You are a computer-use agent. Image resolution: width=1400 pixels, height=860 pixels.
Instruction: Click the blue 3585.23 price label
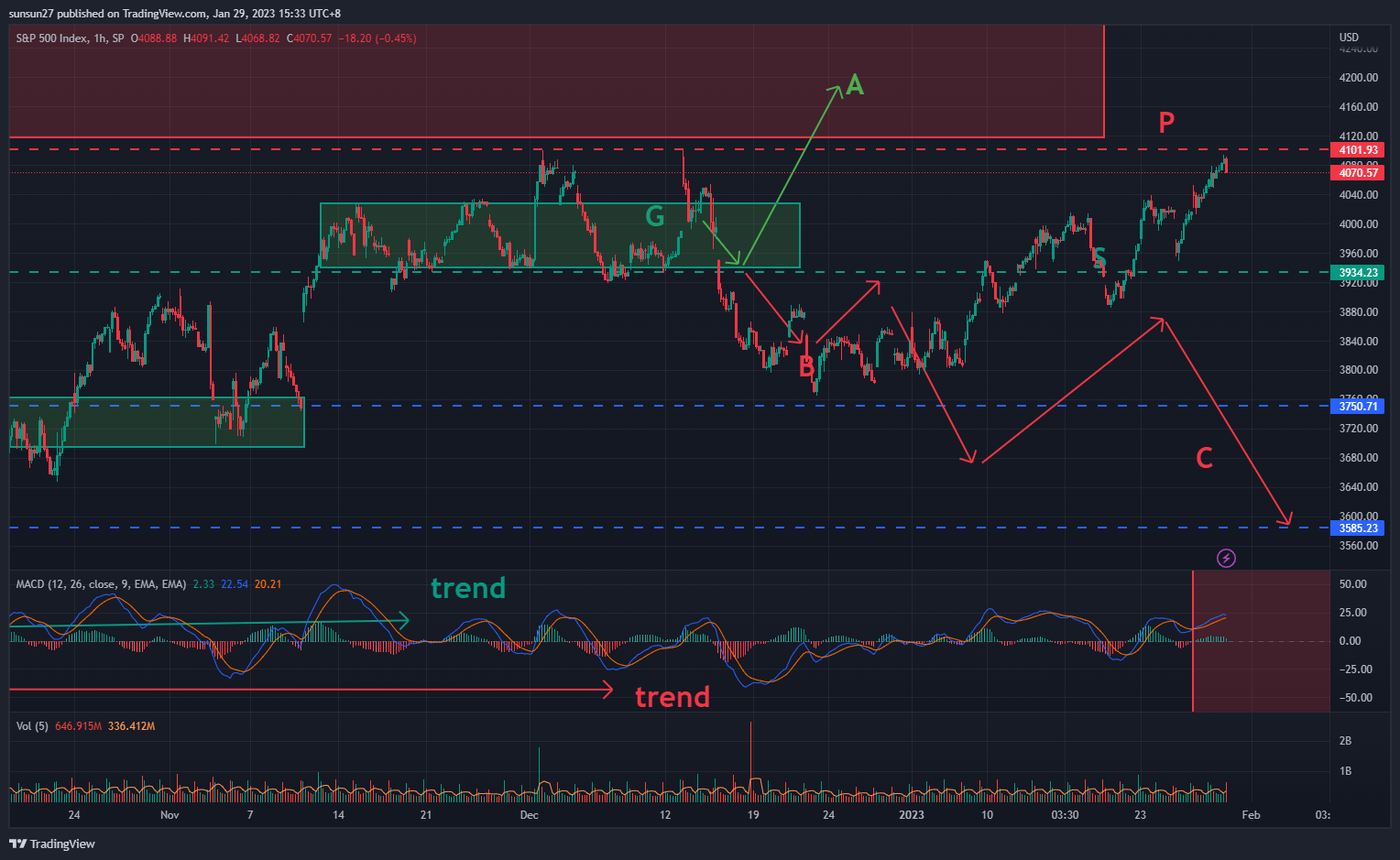click(1357, 528)
